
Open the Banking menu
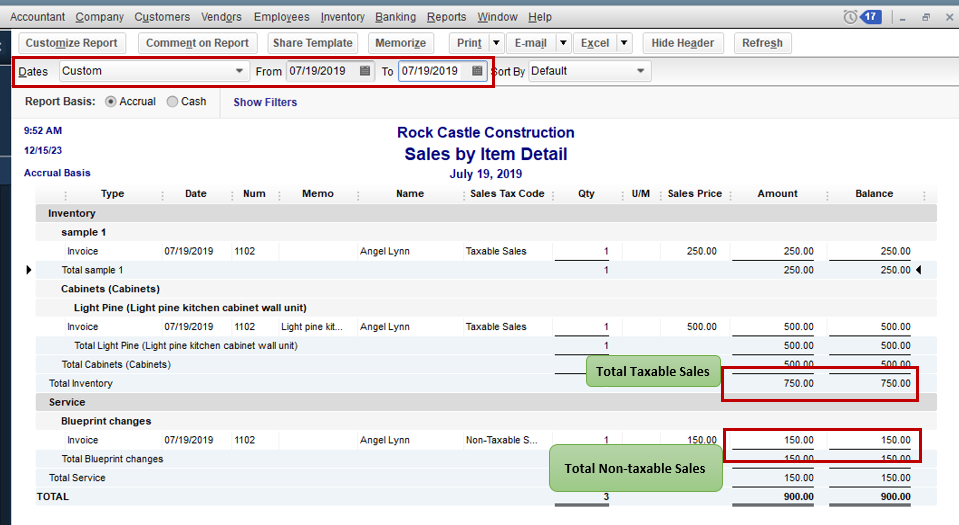(396, 17)
